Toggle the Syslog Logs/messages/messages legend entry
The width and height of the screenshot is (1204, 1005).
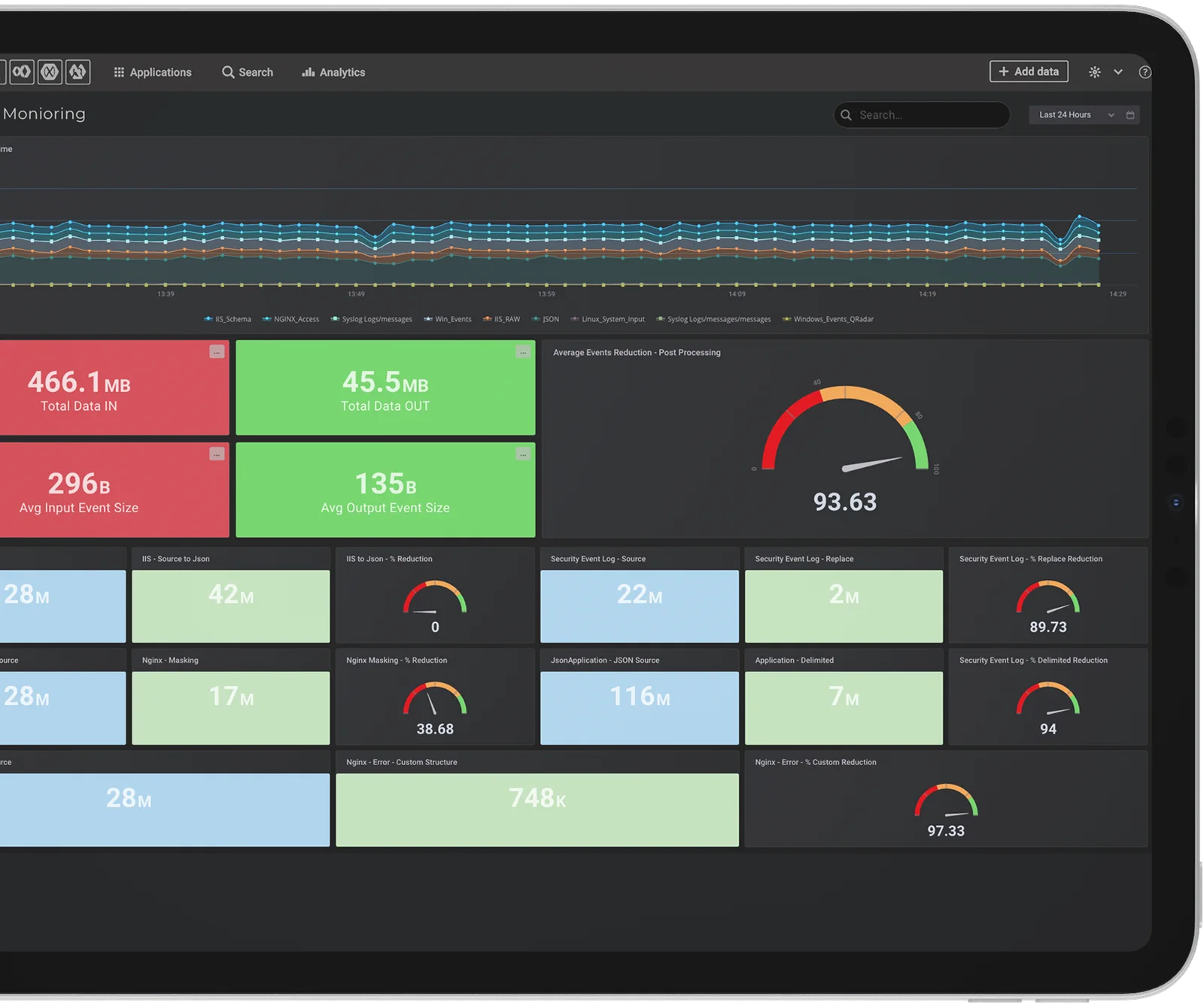[x=713, y=319]
